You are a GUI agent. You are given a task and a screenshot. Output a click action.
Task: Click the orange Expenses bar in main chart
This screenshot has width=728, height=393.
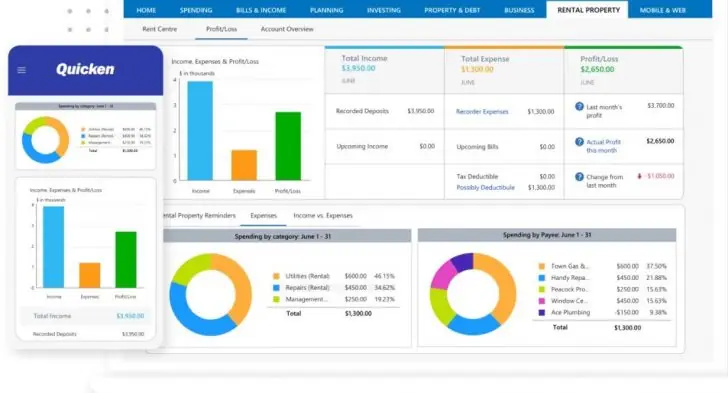coord(244,165)
